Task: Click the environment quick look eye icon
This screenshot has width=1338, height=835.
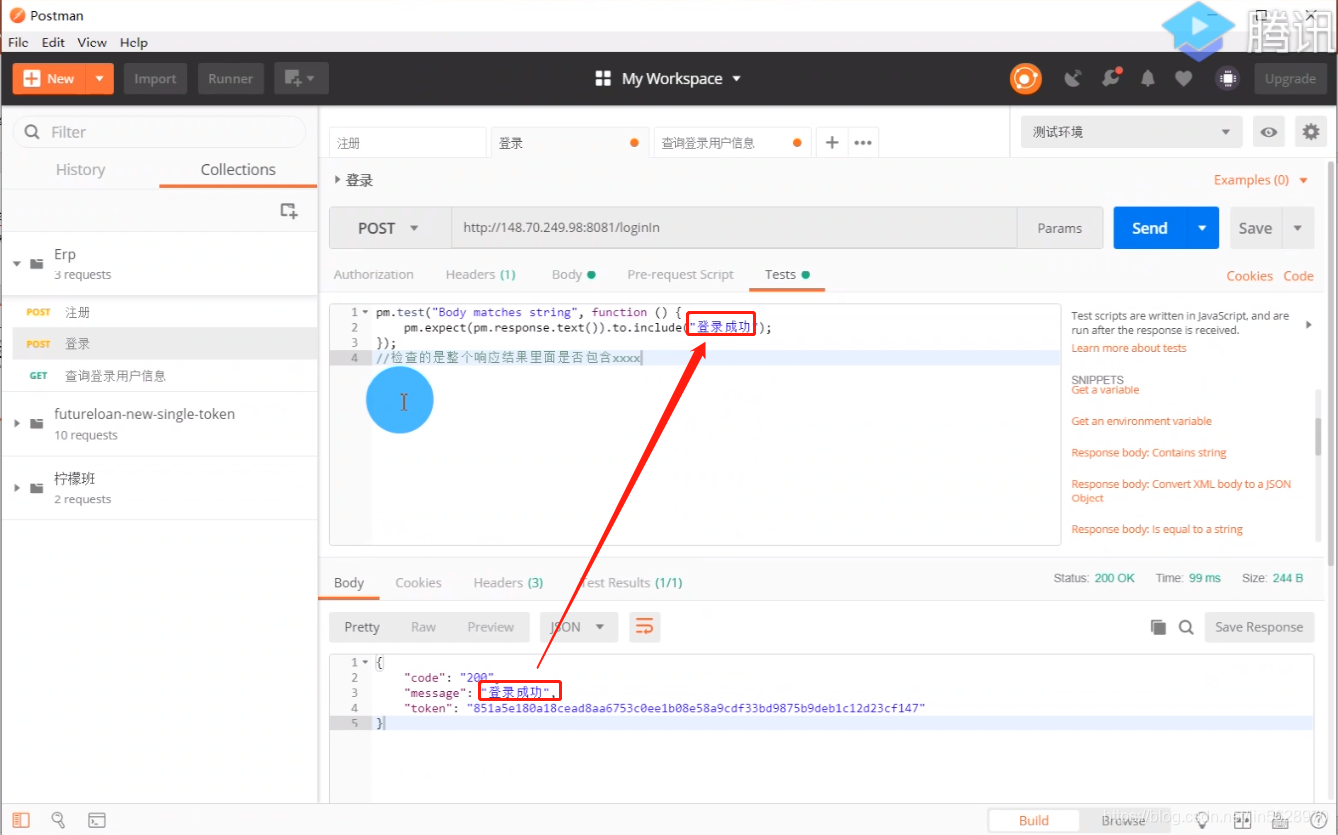Action: pyautogui.click(x=1269, y=132)
